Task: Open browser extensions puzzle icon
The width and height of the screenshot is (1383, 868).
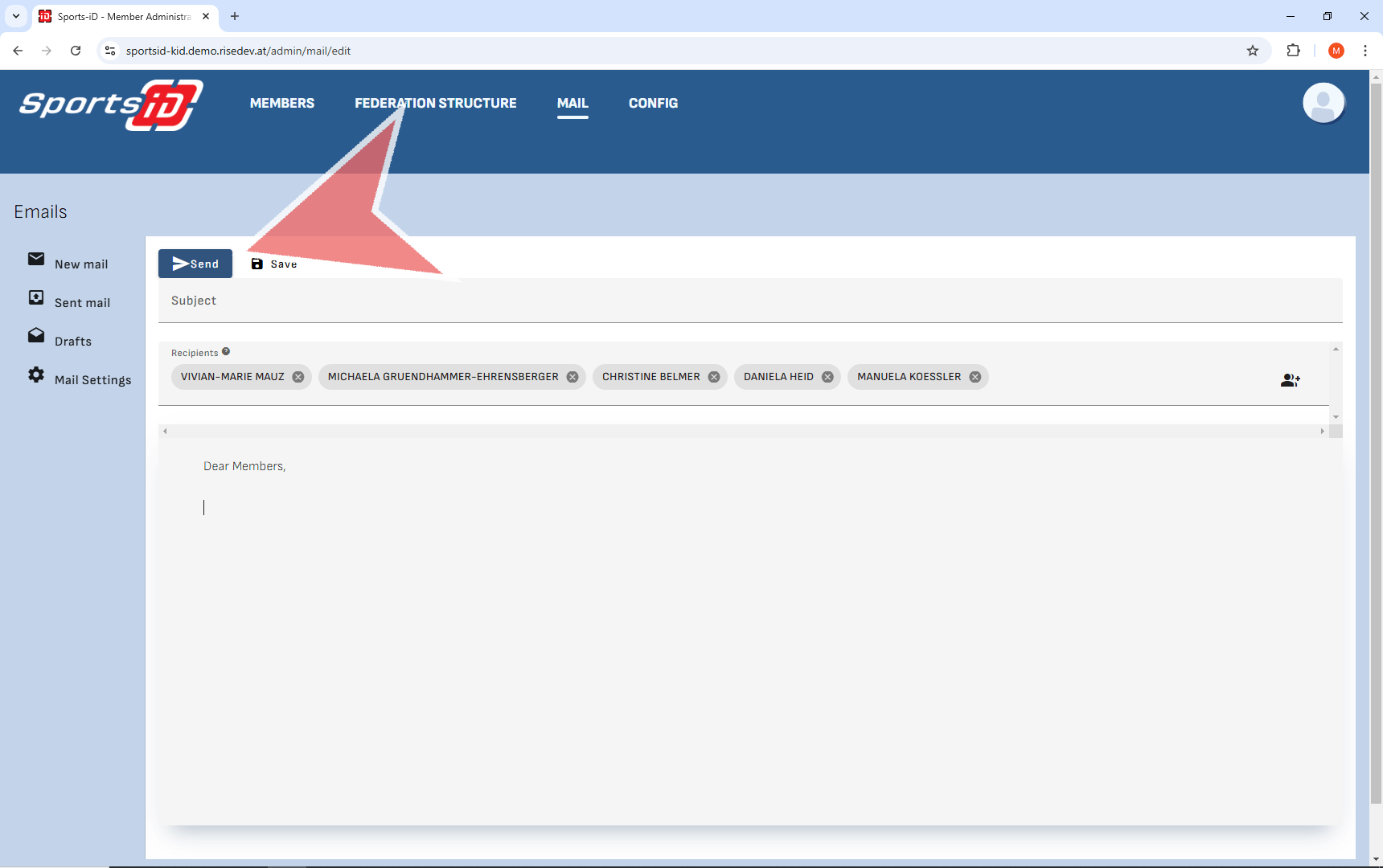Action: pos(1293,51)
